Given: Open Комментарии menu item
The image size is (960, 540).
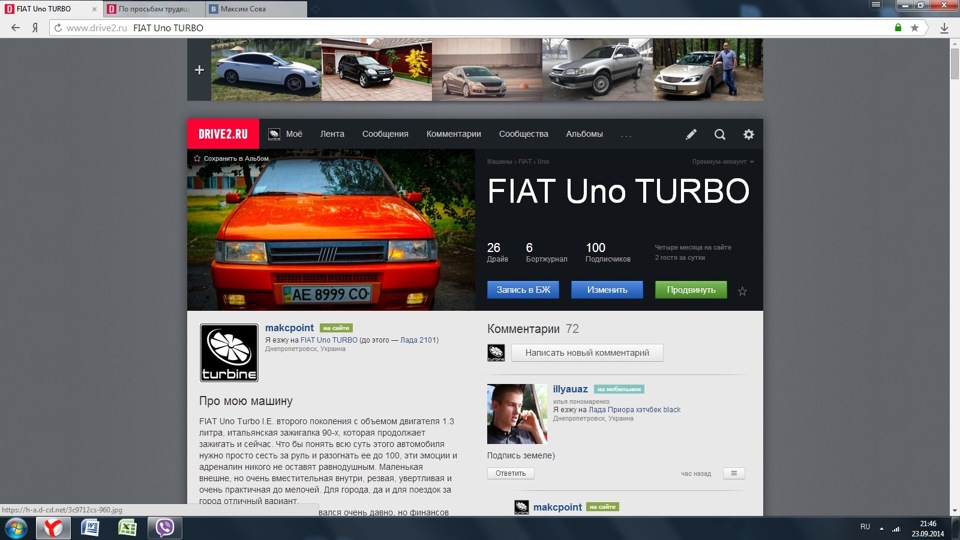Looking at the screenshot, I should click(454, 134).
